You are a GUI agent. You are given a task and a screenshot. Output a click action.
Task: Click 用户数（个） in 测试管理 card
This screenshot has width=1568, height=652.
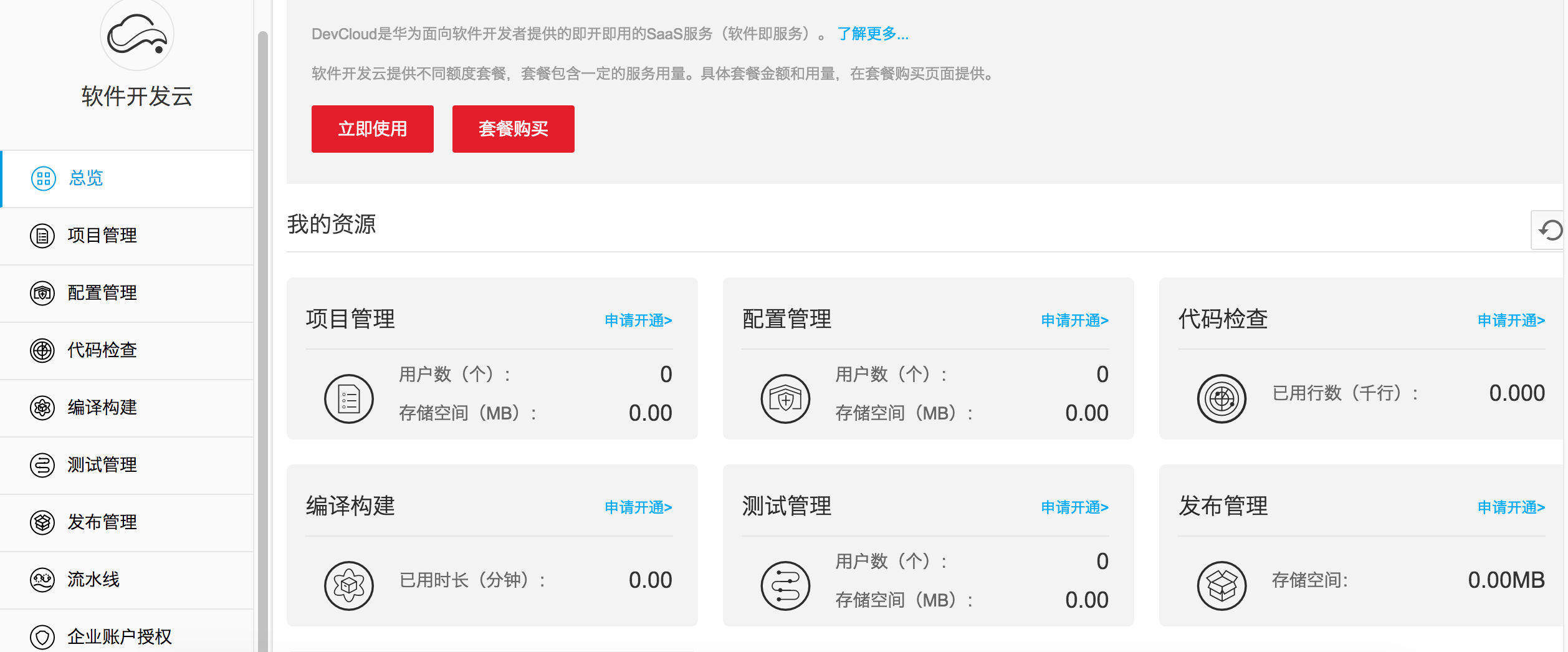[x=891, y=562]
